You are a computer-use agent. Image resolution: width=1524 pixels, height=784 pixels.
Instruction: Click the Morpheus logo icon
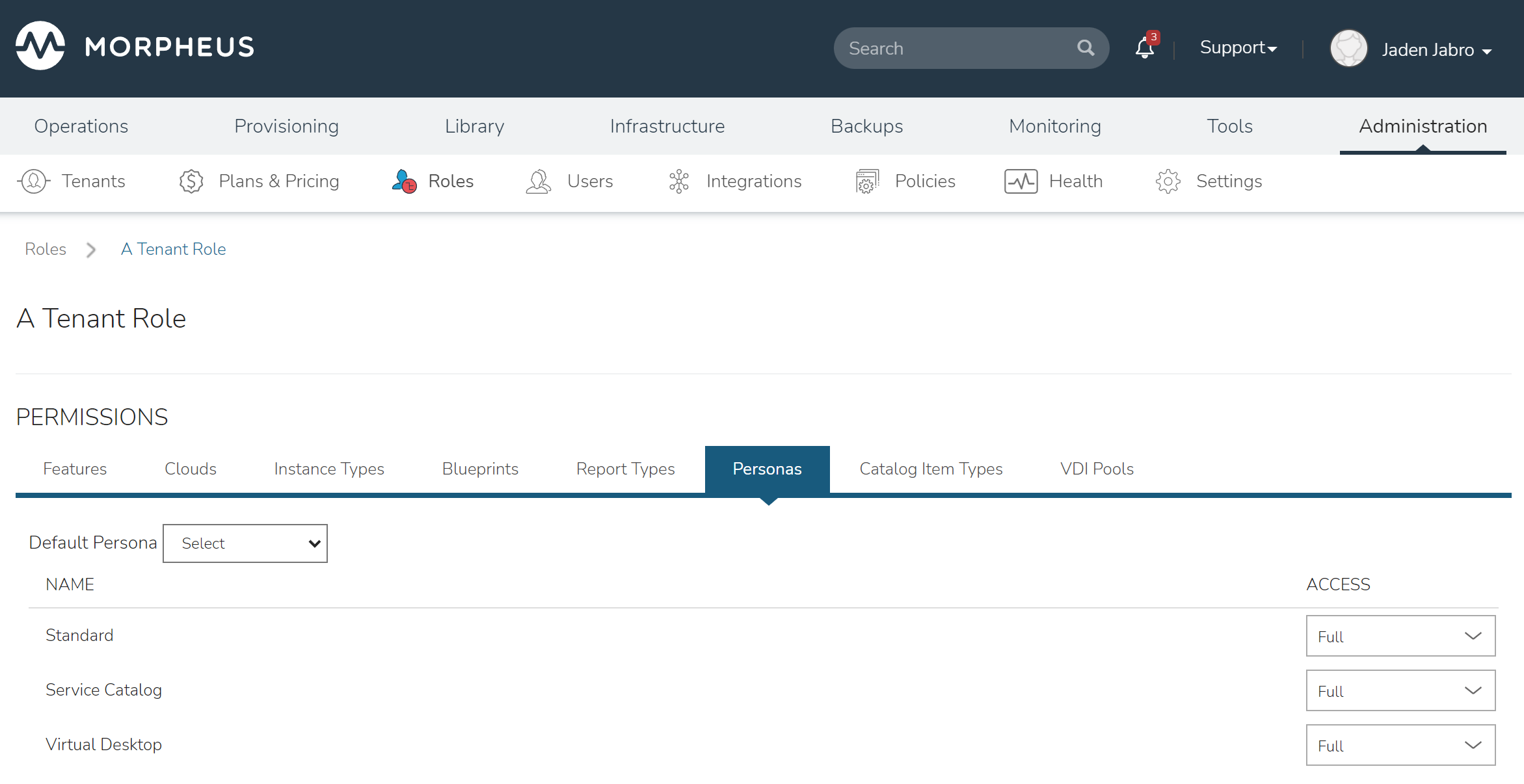(40, 46)
